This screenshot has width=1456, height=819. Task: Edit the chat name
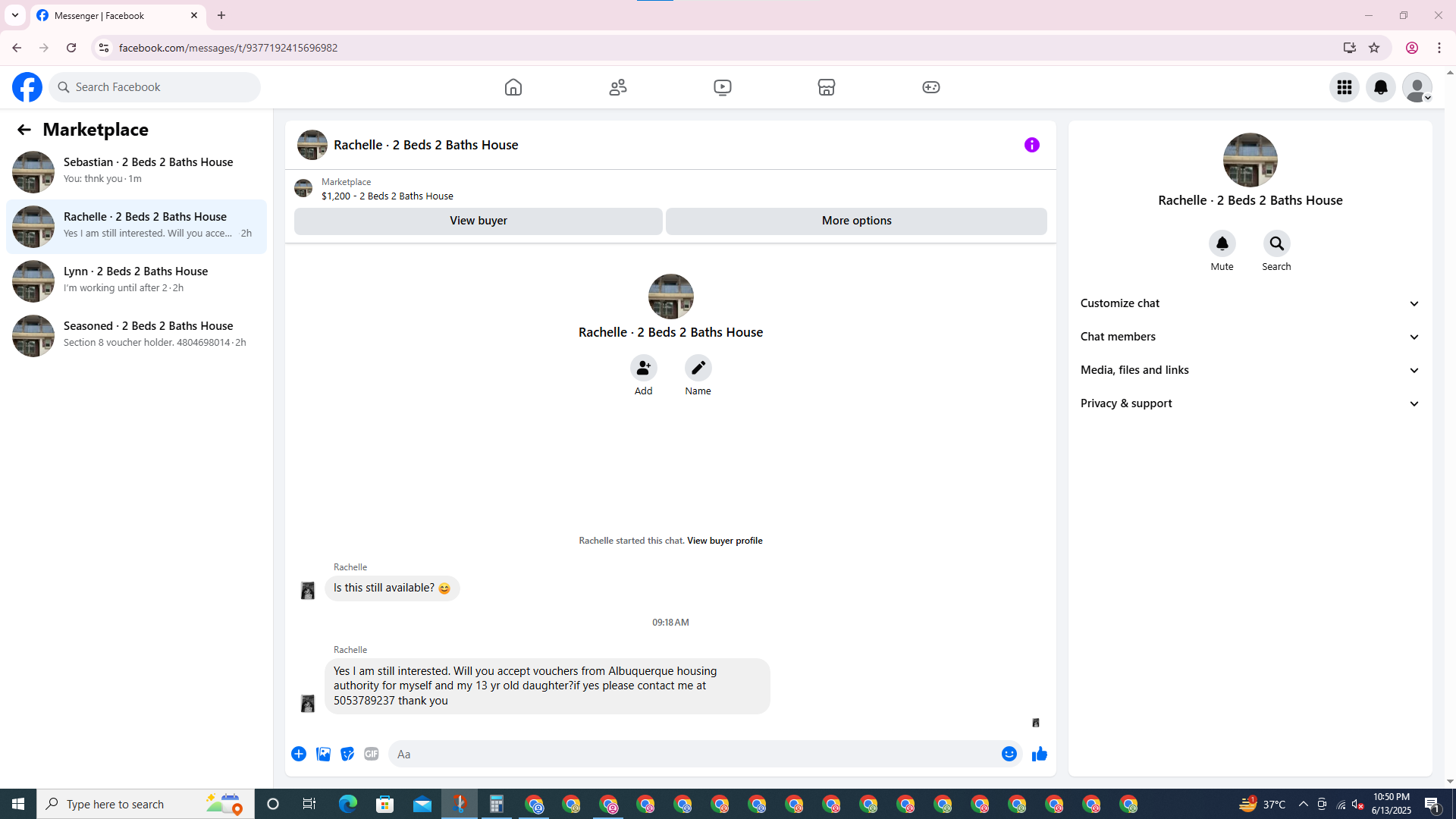click(698, 369)
